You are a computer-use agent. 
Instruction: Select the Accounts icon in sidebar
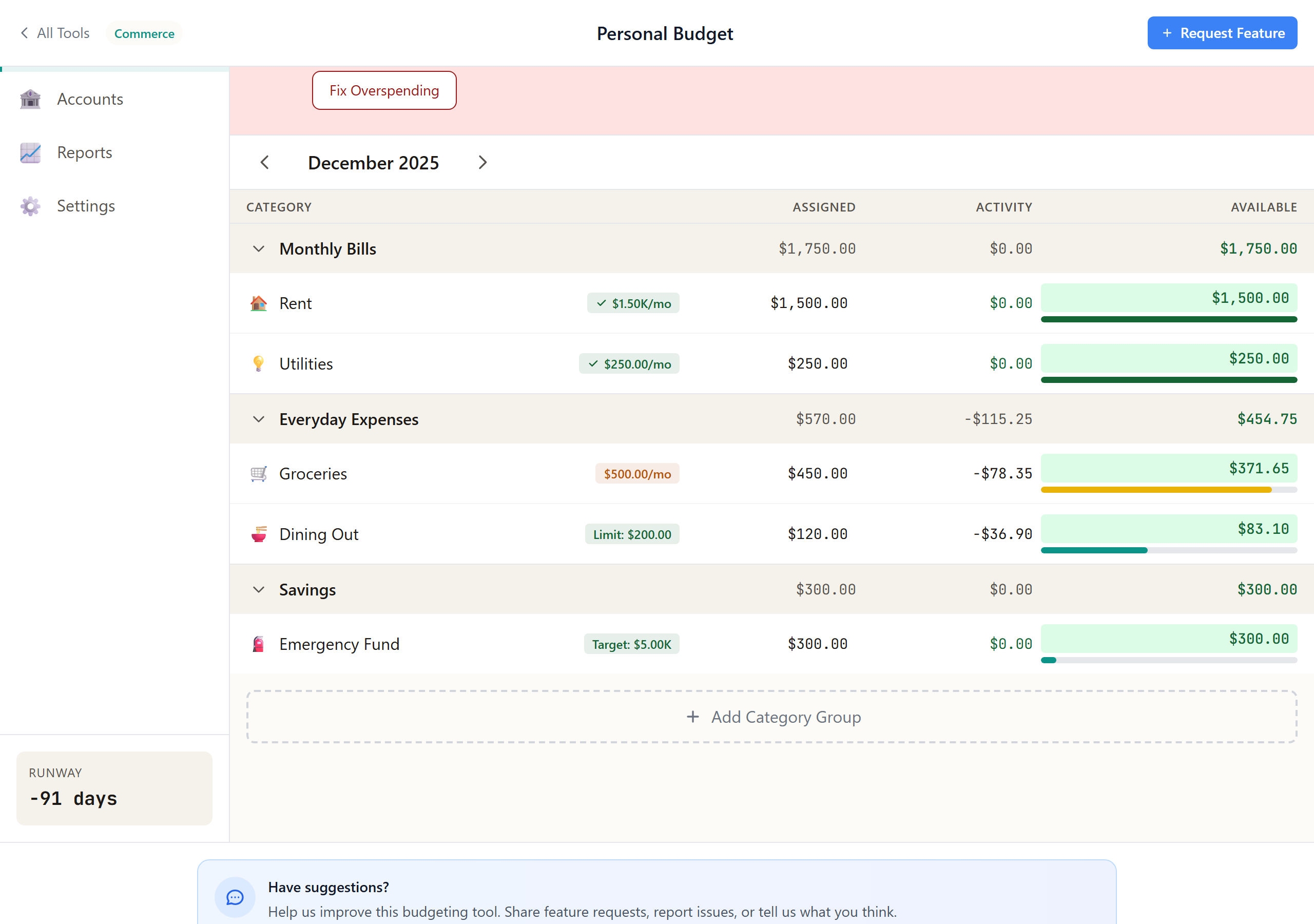(x=30, y=99)
